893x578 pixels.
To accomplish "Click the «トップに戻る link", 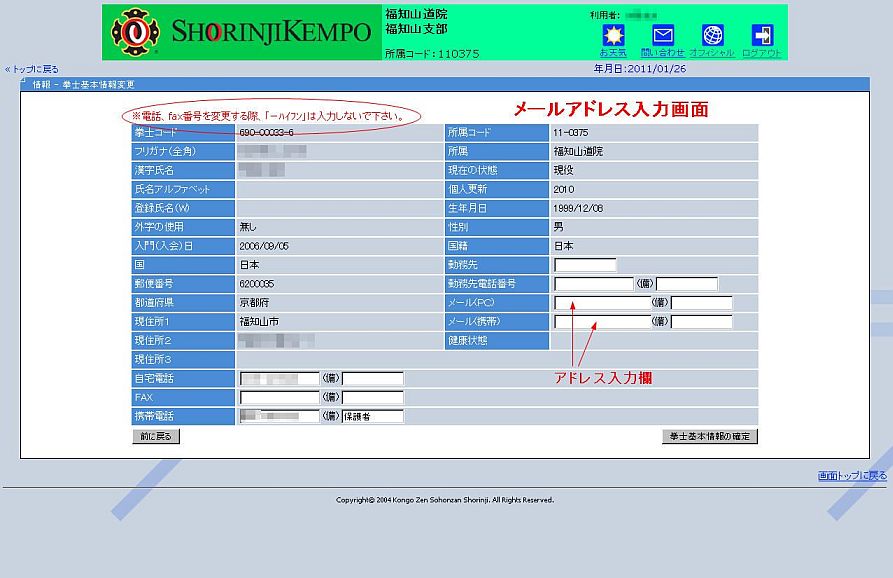I will click(x=31, y=69).
